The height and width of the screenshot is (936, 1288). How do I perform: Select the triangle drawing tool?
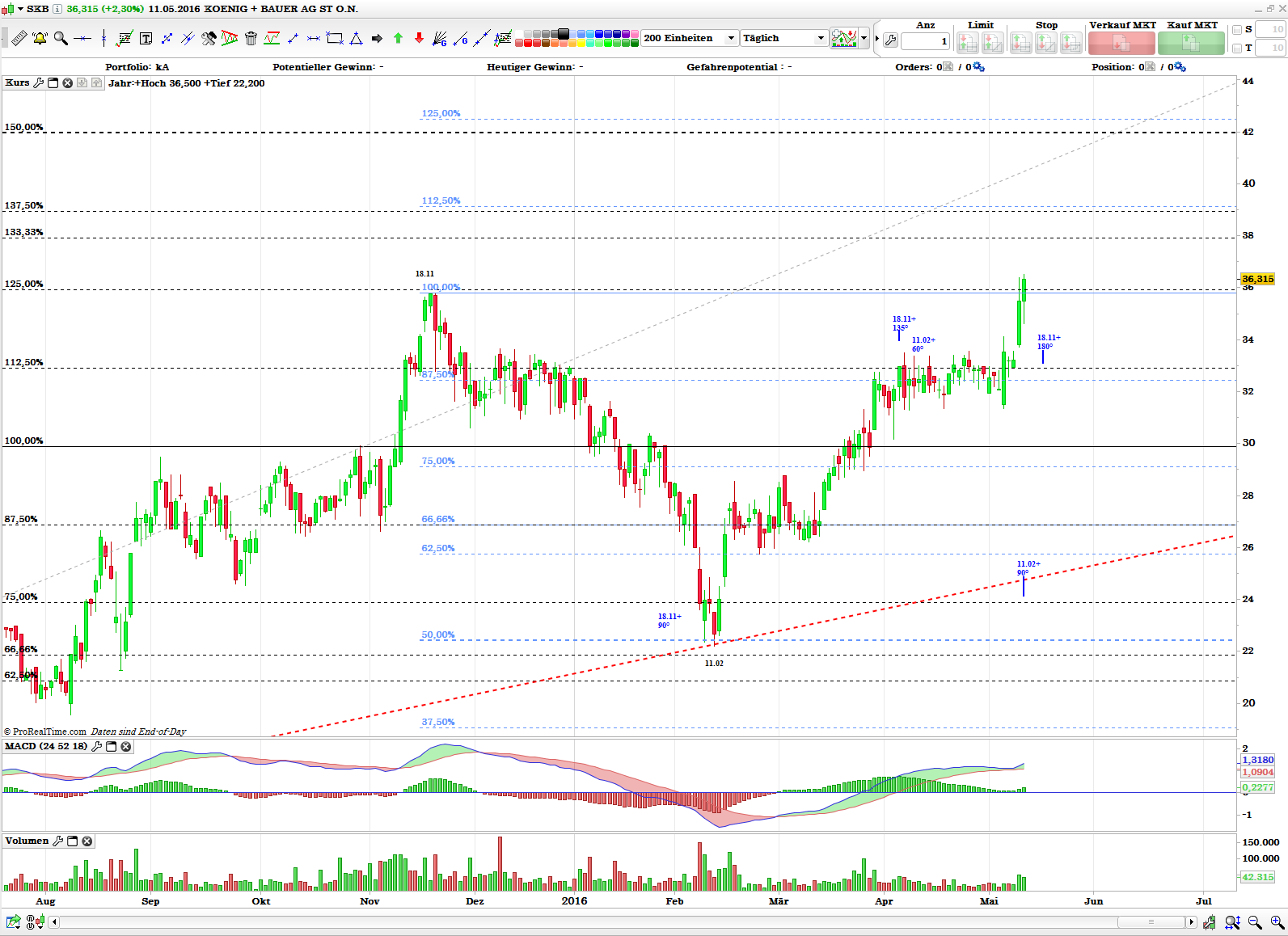pos(356,38)
